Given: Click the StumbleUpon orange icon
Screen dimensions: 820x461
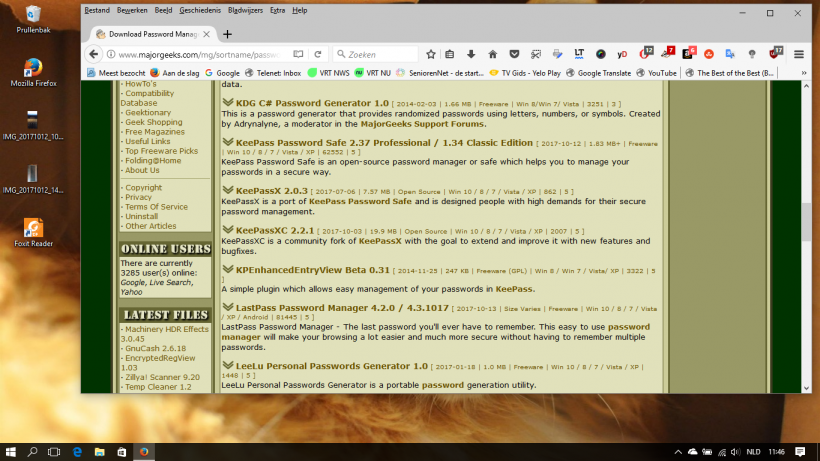Looking at the screenshot, I should pos(709,54).
